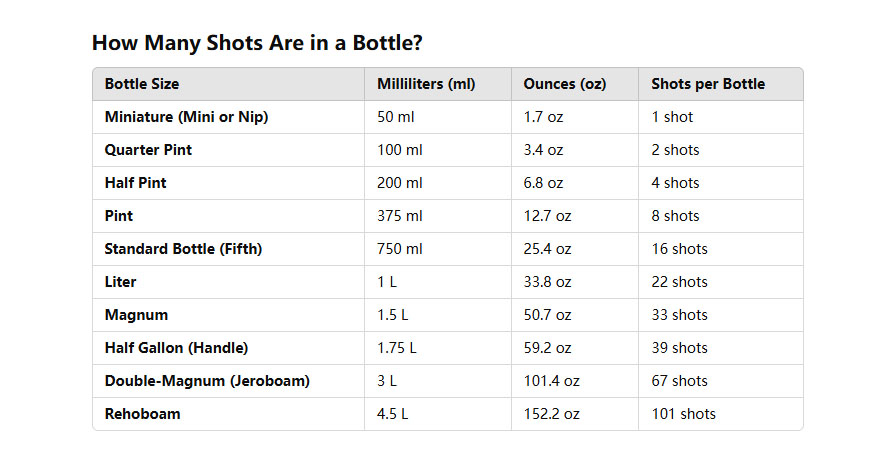The image size is (888, 455).
Task: Click the '25.4 oz' cell
Action: pos(547,249)
